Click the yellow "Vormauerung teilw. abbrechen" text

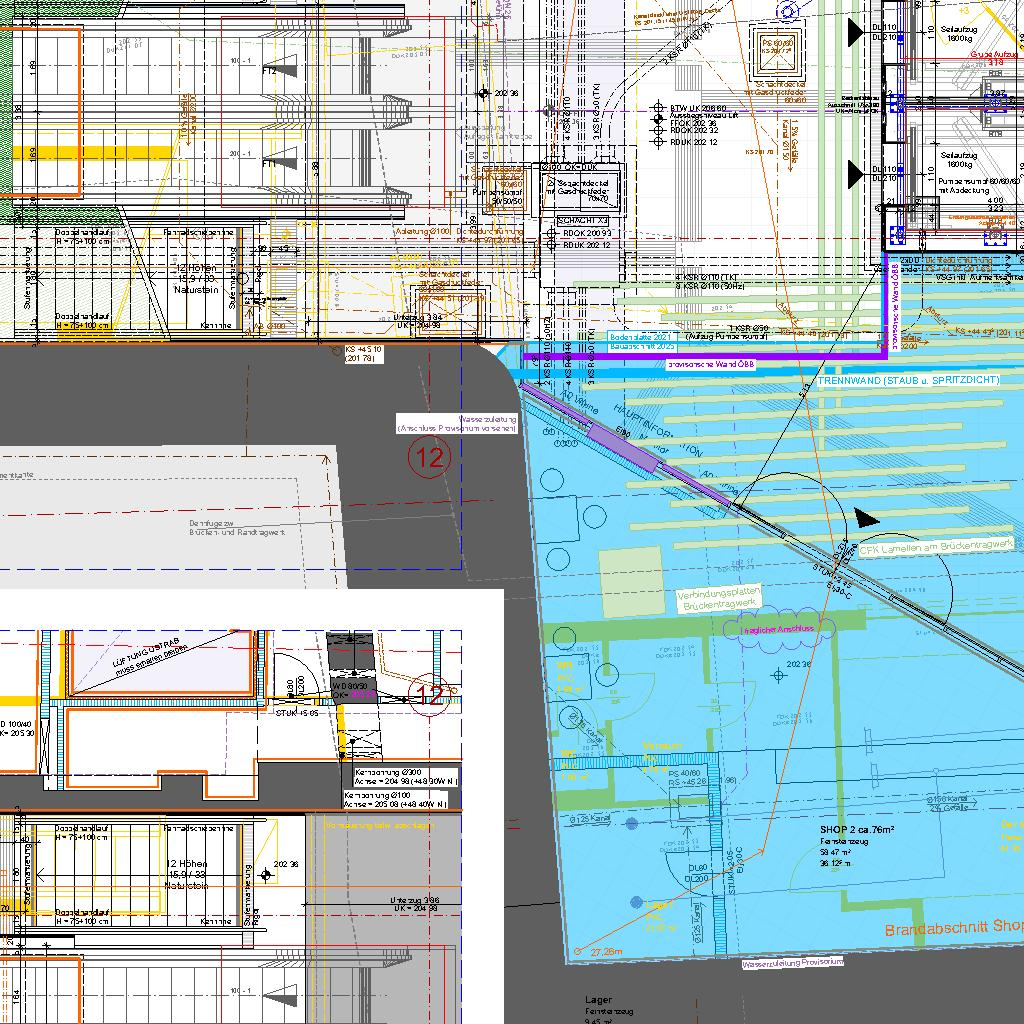381,825
